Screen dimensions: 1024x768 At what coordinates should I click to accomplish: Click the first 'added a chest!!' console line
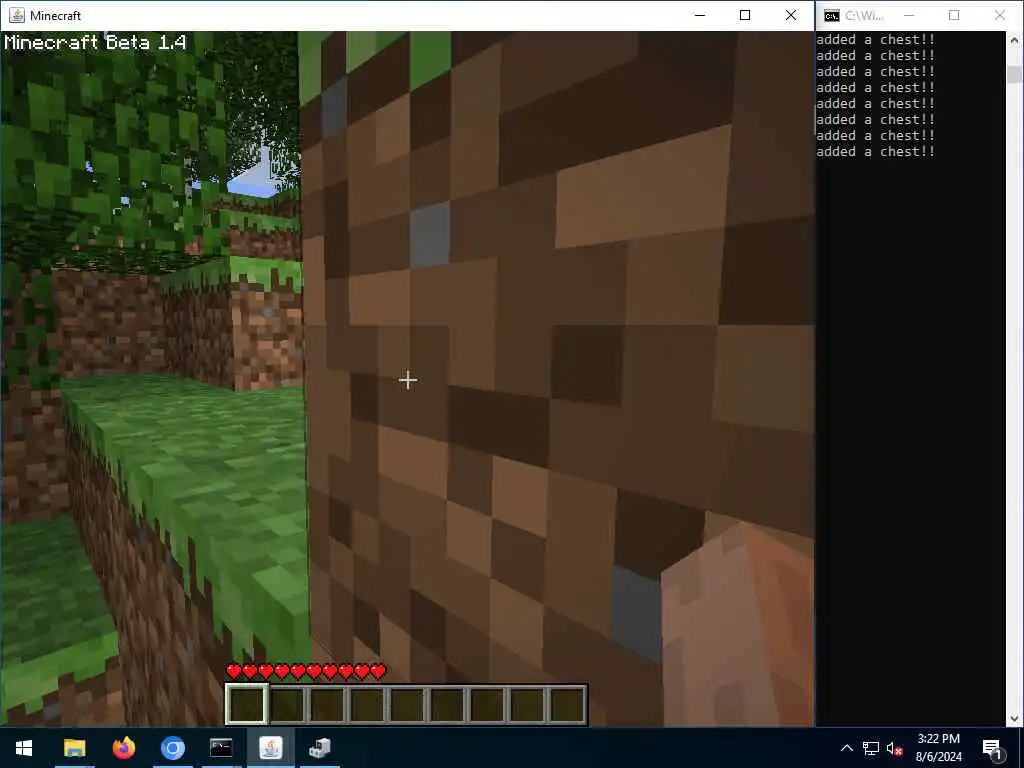pos(875,40)
